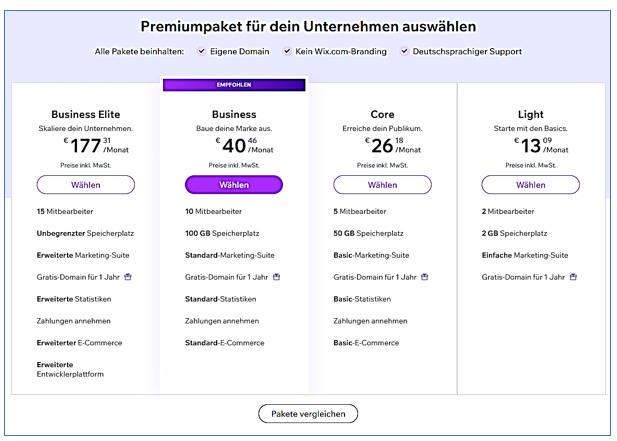Click Zahlungen annehmen in Business Elite column

(74, 321)
